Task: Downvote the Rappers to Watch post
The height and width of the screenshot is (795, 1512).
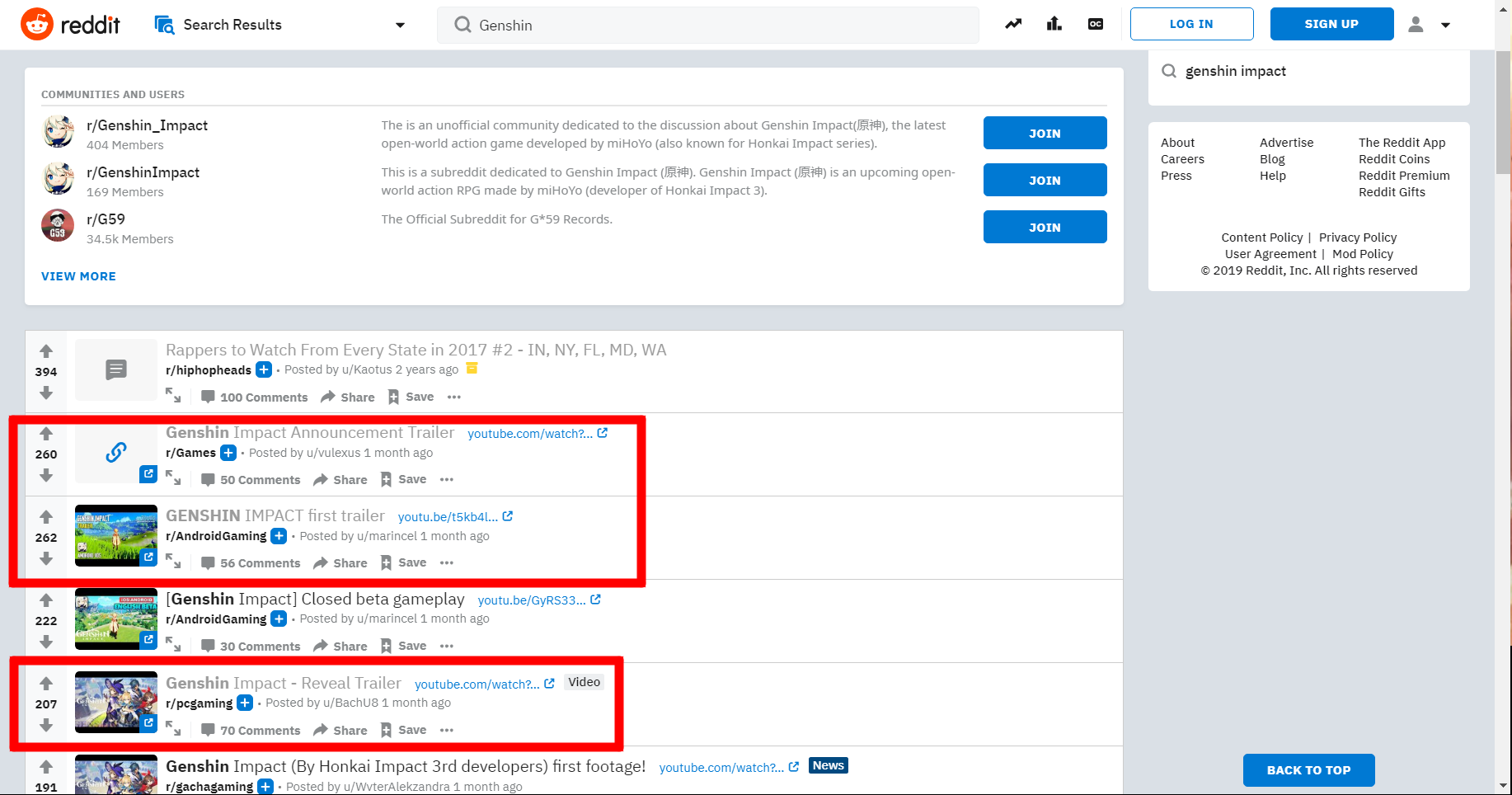Action: [46, 393]
